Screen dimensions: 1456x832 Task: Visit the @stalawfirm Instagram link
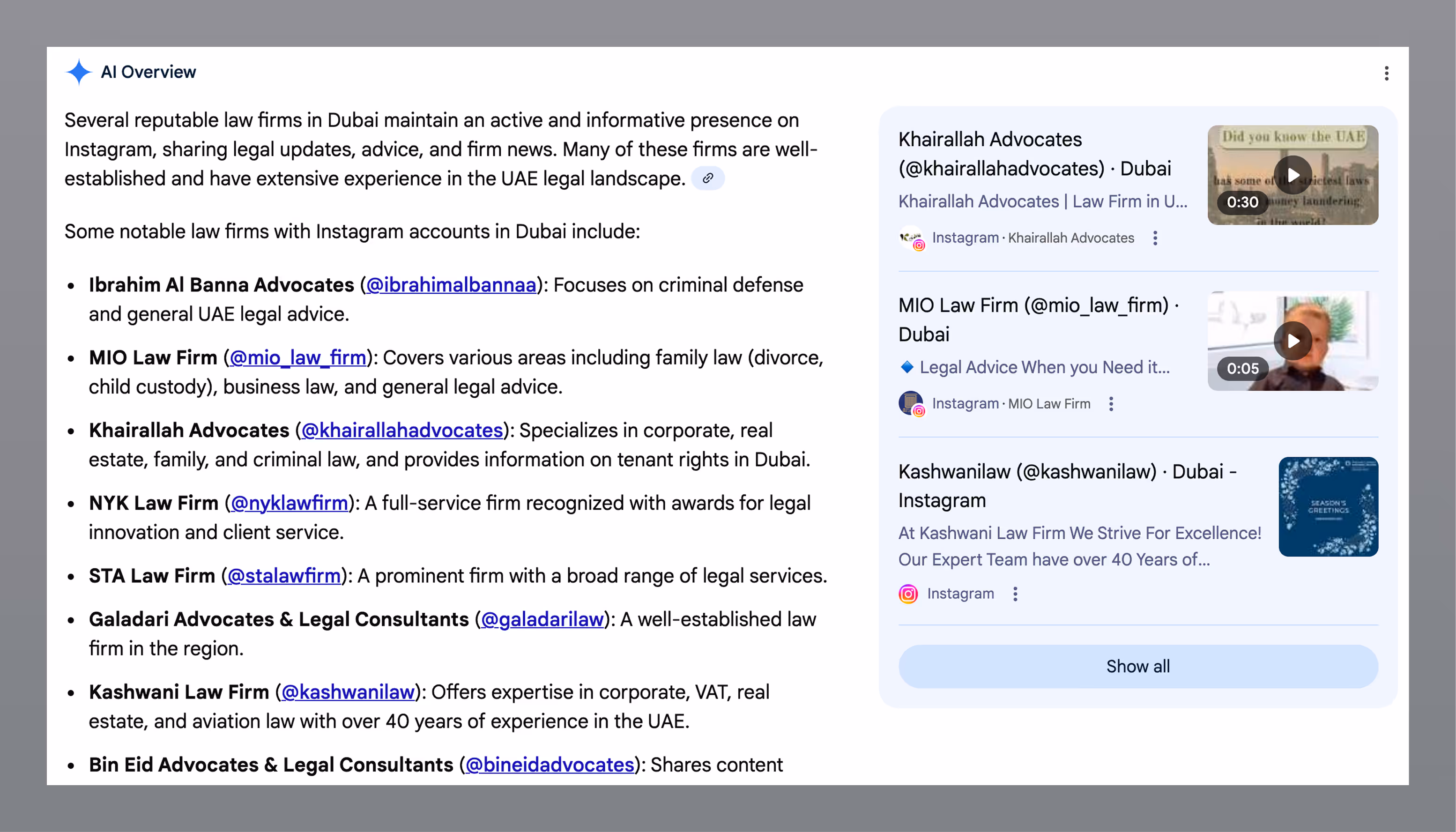pos(283,576)
